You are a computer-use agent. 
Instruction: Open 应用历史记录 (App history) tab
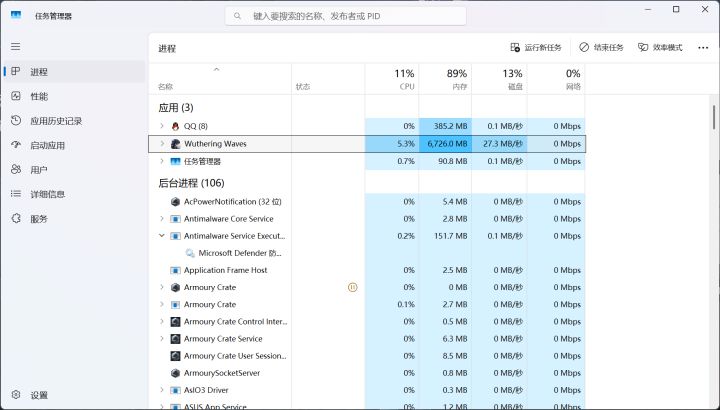pyautogui.click(x=74, y=121)
